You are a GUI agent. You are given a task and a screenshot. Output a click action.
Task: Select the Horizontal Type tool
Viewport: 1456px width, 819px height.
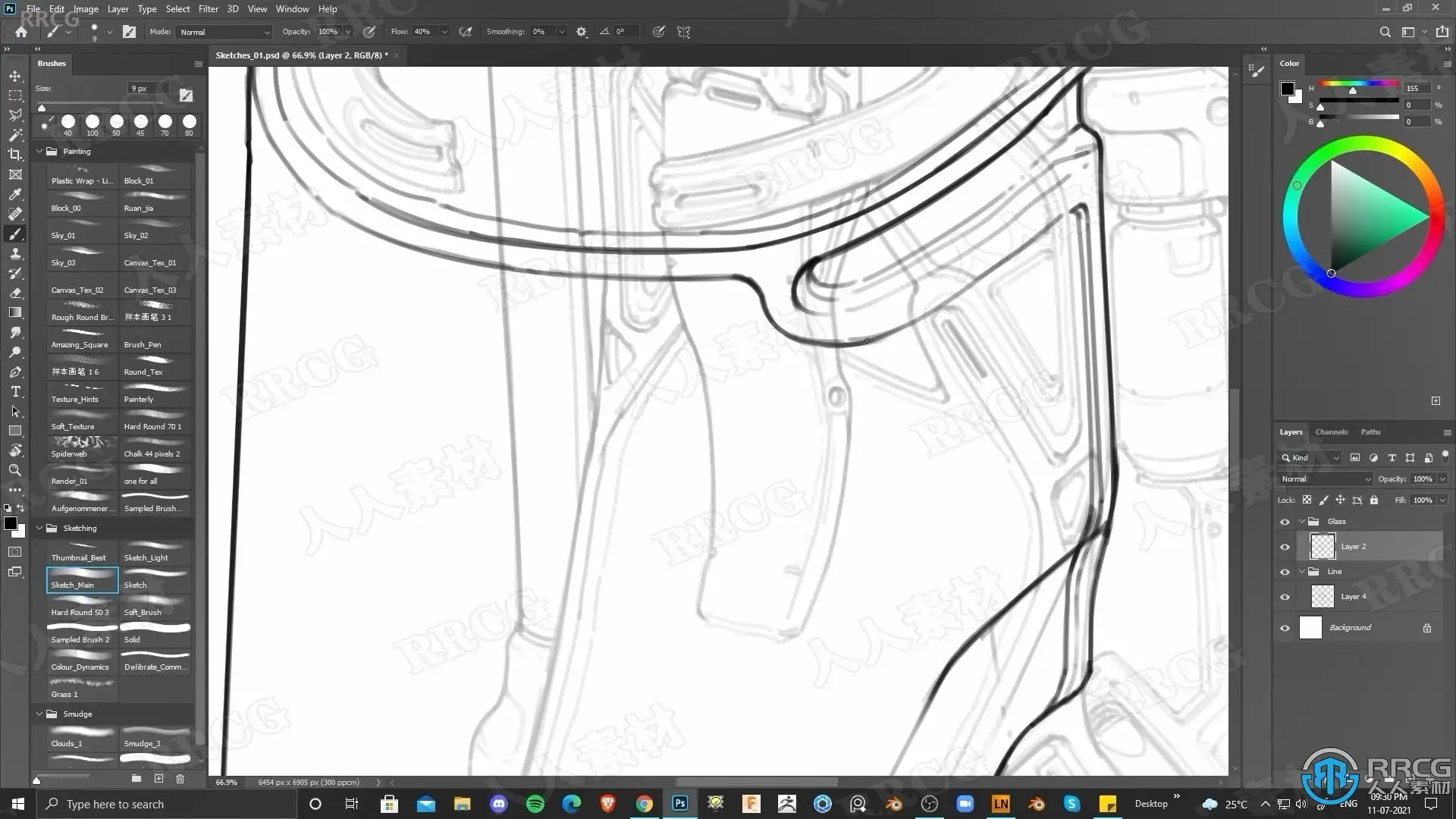click(x=15, y=391)
